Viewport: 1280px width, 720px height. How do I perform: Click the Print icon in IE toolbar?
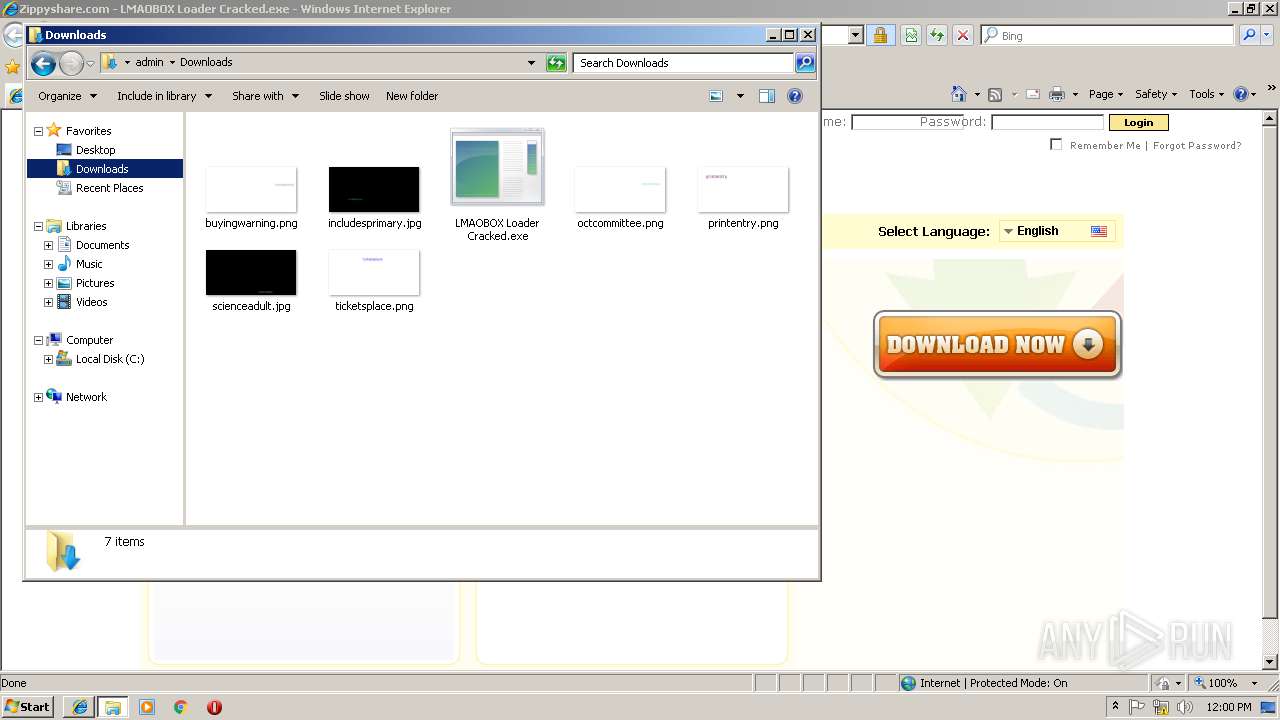1057,94
